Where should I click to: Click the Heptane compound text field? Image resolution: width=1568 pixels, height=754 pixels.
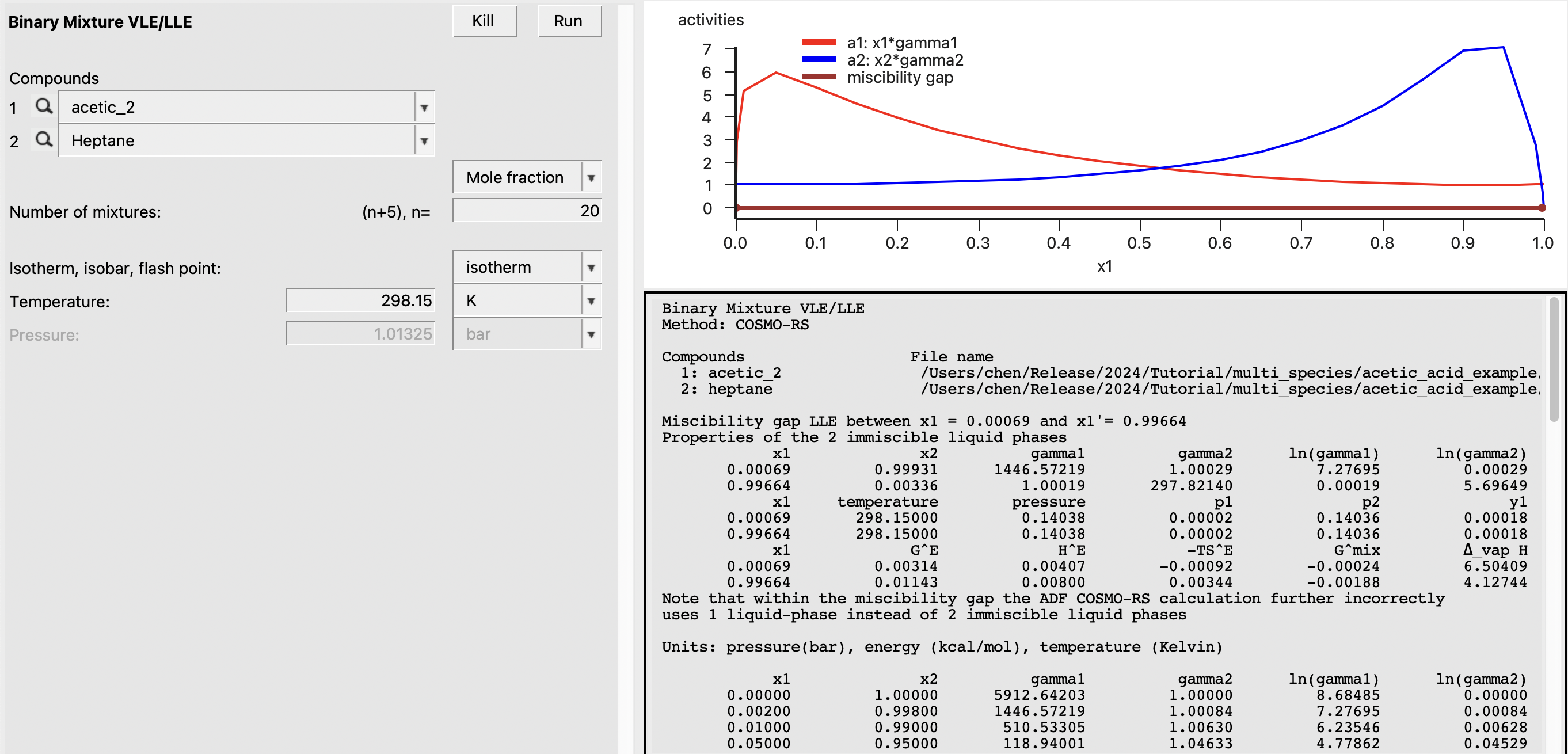click(x=237, y=141)
